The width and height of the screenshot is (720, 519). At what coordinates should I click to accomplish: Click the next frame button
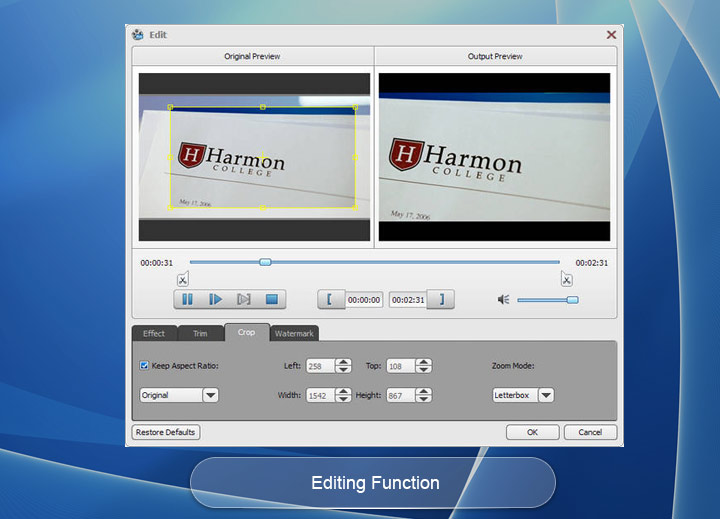(244, 299)
